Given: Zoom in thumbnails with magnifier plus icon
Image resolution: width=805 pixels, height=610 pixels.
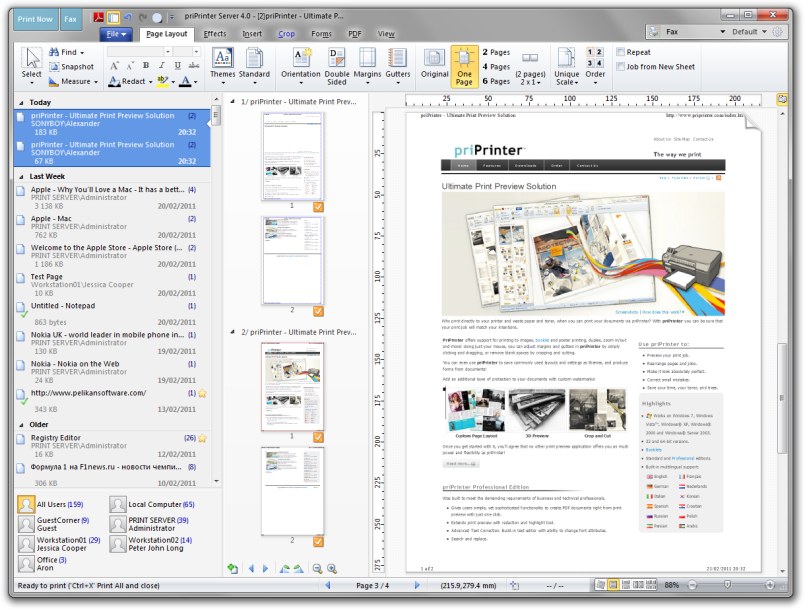Looking at the screenshot, I should pyautogui.click(x=332, y=568).
